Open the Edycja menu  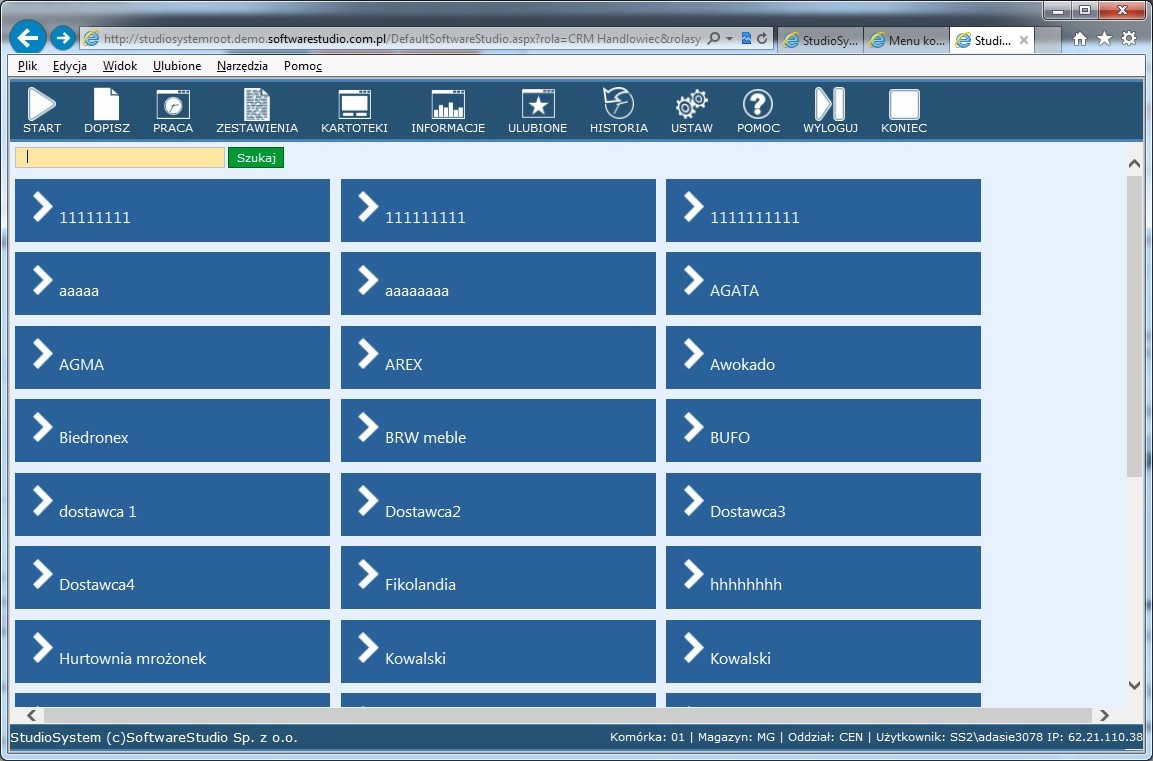coord(70,65)
